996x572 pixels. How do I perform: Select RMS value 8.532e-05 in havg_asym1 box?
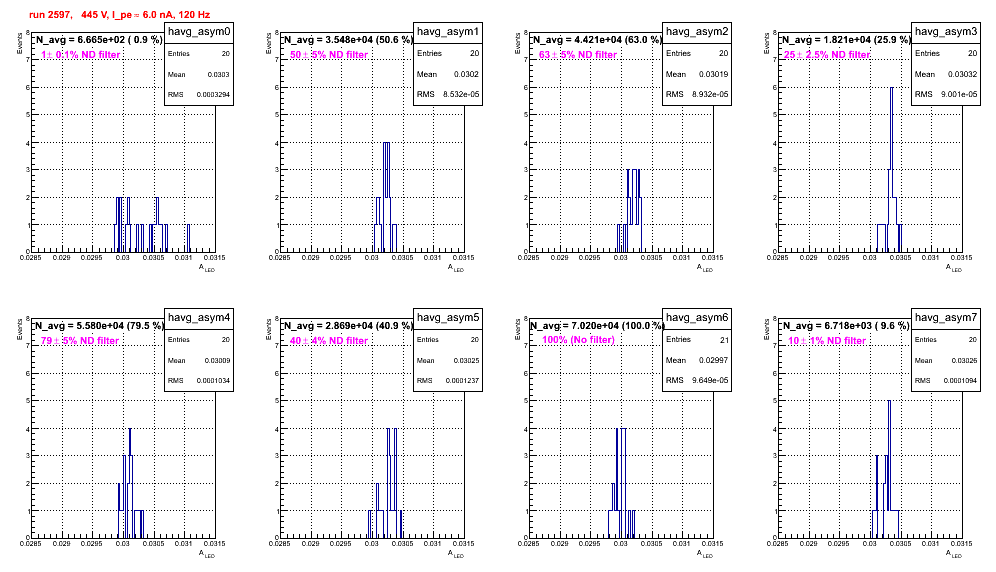click(461, 95)
